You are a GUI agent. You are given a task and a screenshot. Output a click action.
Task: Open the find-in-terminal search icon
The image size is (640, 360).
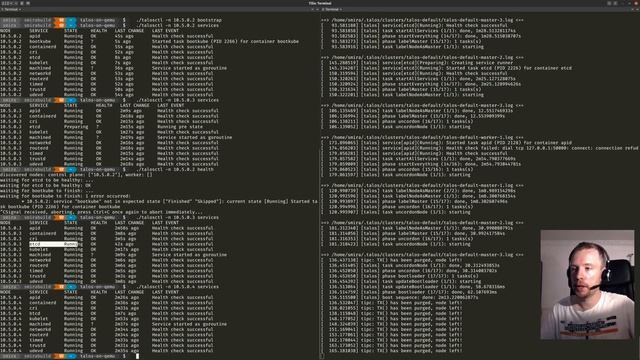click(x=609, y=3)
